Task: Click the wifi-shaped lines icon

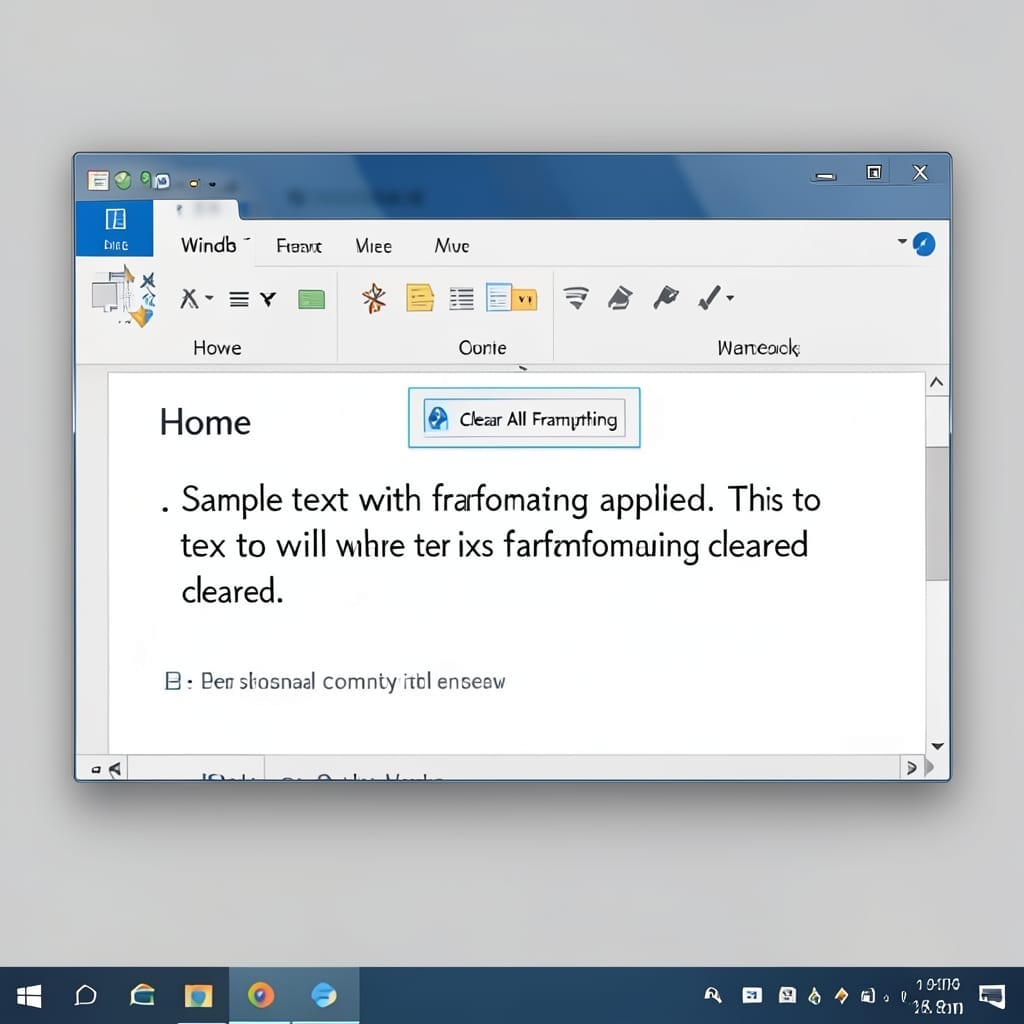Action: click(576, 297)
